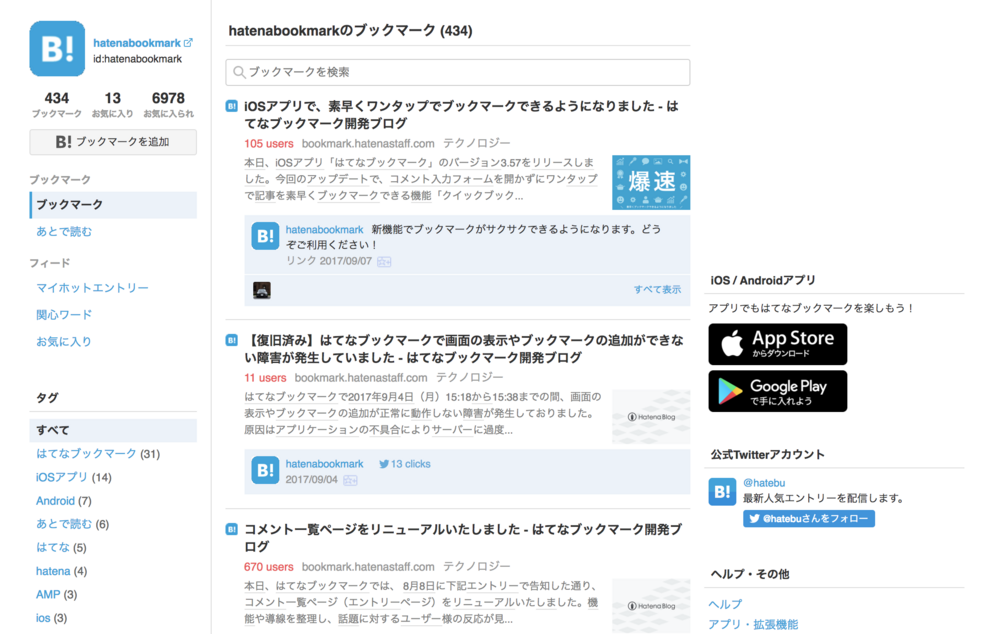Click the B! avatar beside 13 clicks
1000x634 pixels.
coord(265,471)
